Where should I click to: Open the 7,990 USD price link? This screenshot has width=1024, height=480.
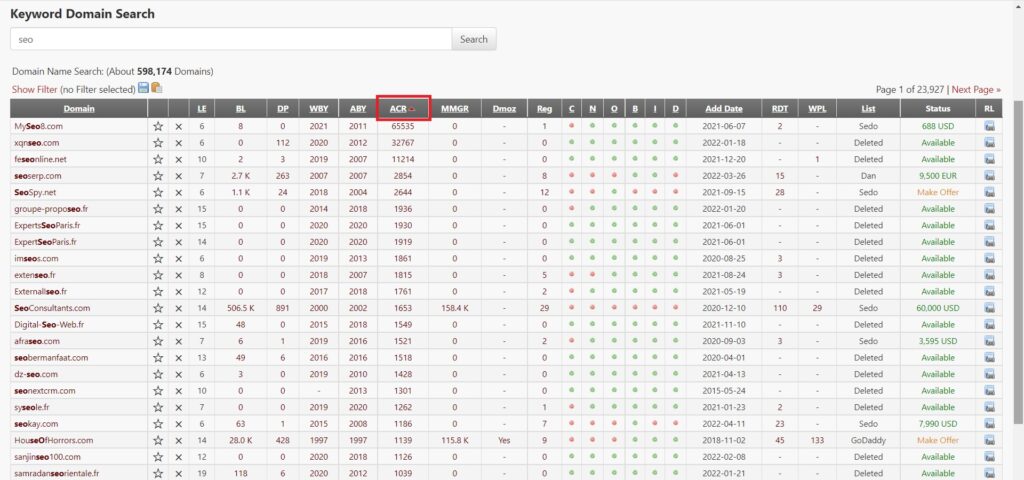coord(938,424)
